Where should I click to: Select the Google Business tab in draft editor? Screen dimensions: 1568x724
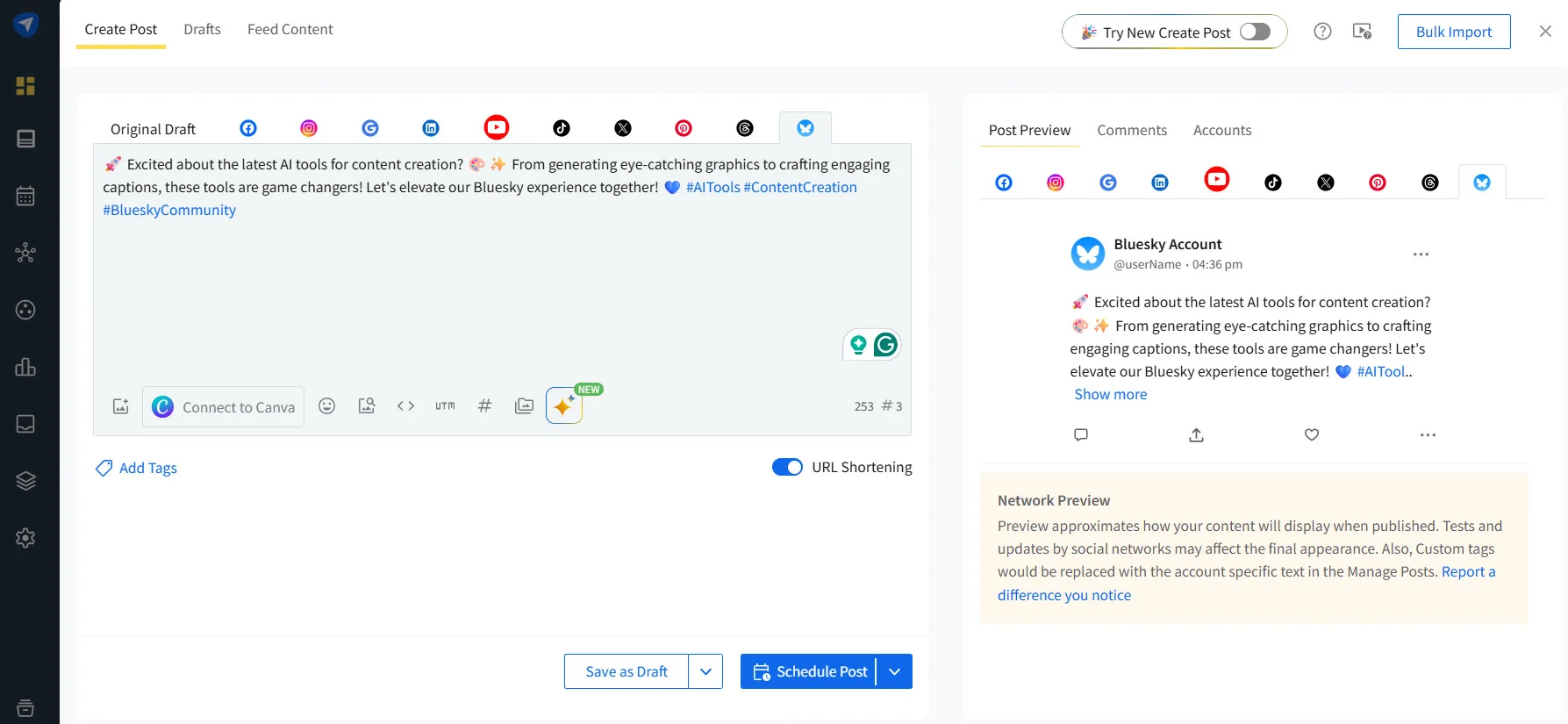click(370, 128)
